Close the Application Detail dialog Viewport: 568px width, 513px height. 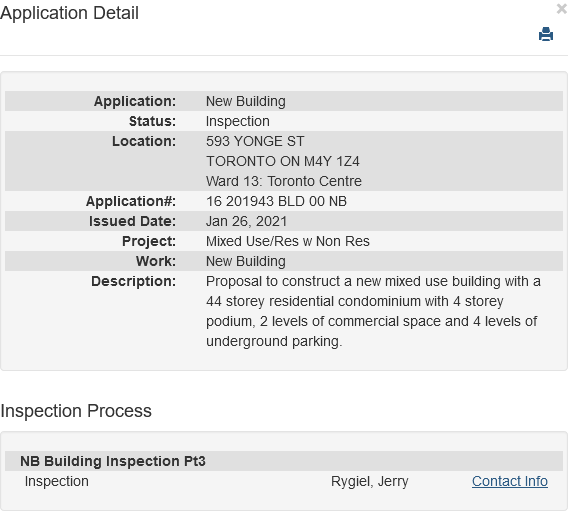562,9
